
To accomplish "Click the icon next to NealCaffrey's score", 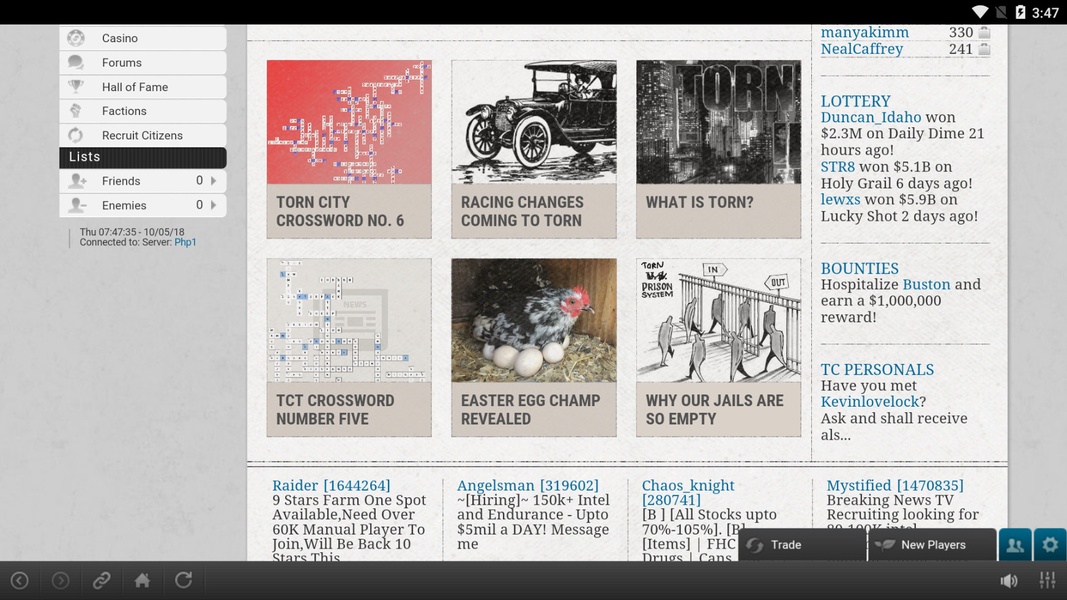I will (984, 49).
